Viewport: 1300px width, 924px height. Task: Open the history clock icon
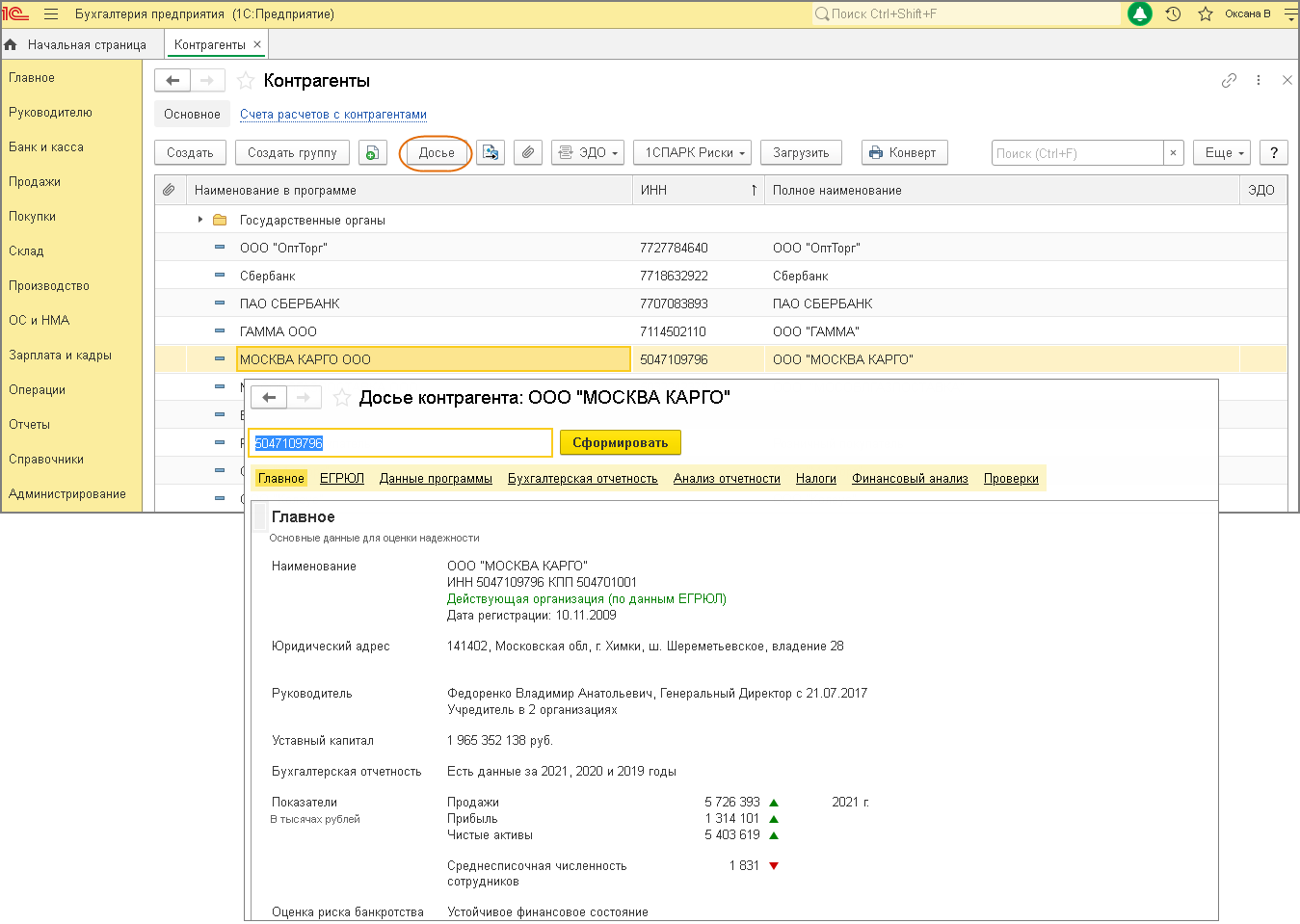(x=1173, y=14)
